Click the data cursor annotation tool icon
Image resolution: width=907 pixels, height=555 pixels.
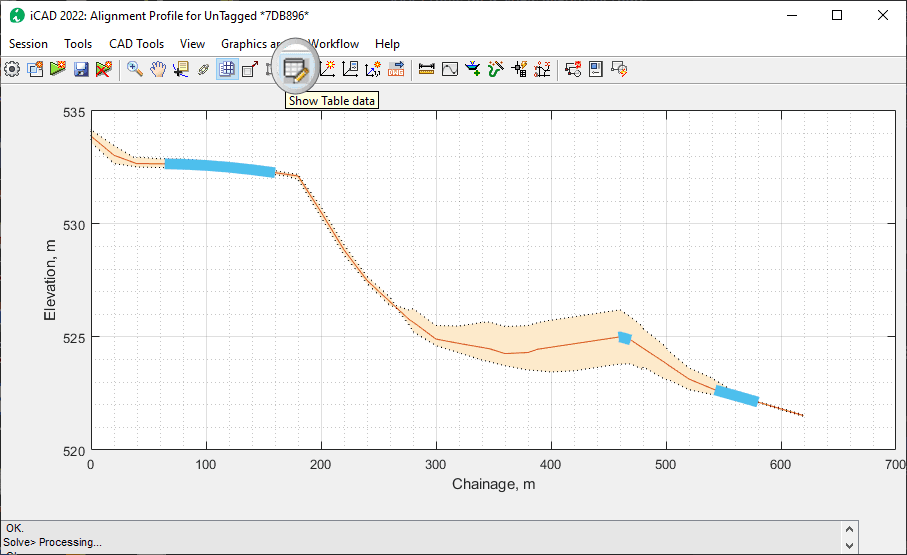coord(181,69)
